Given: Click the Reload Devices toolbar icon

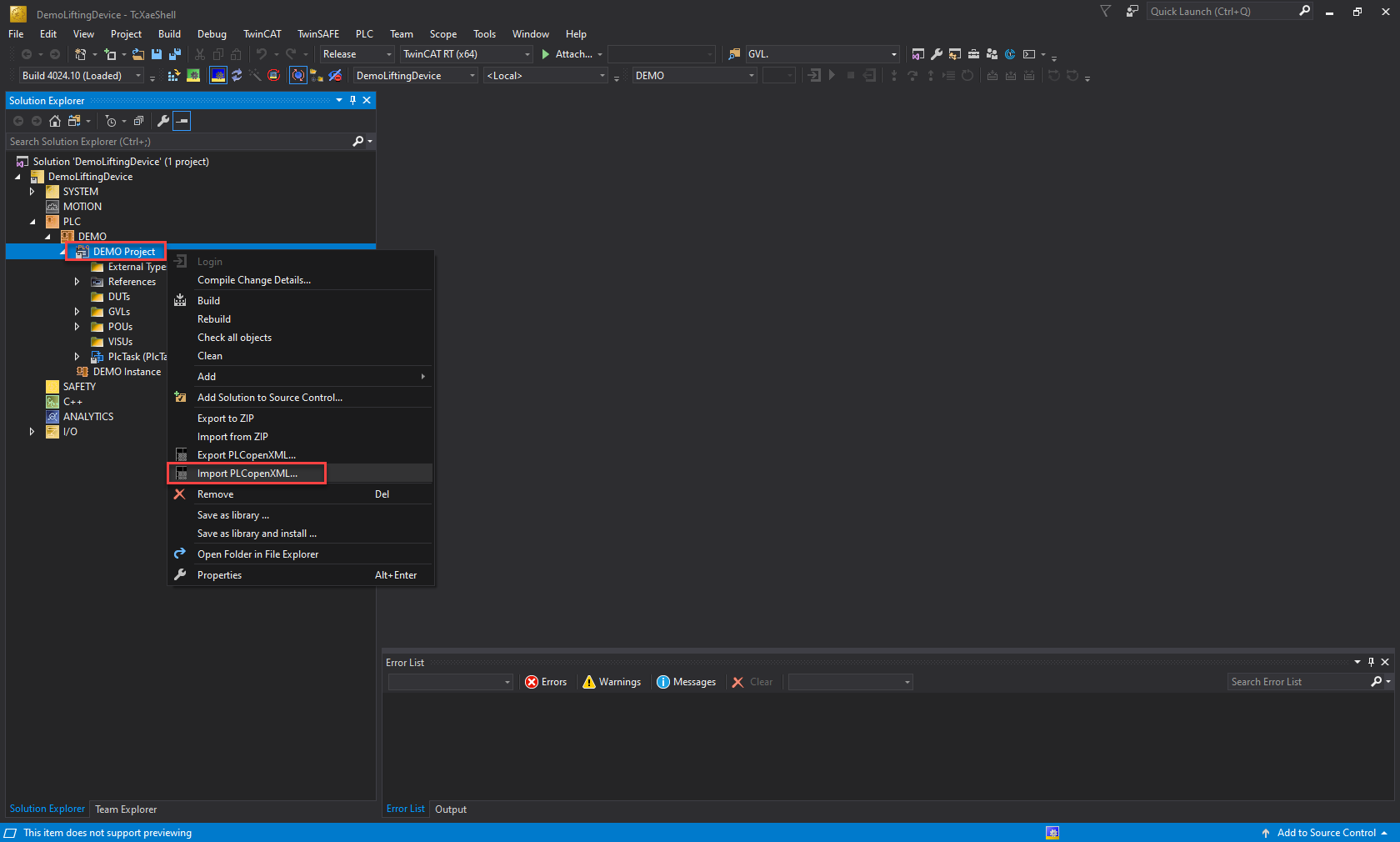Looking at the screenshot, I should (x=237, y=76).
